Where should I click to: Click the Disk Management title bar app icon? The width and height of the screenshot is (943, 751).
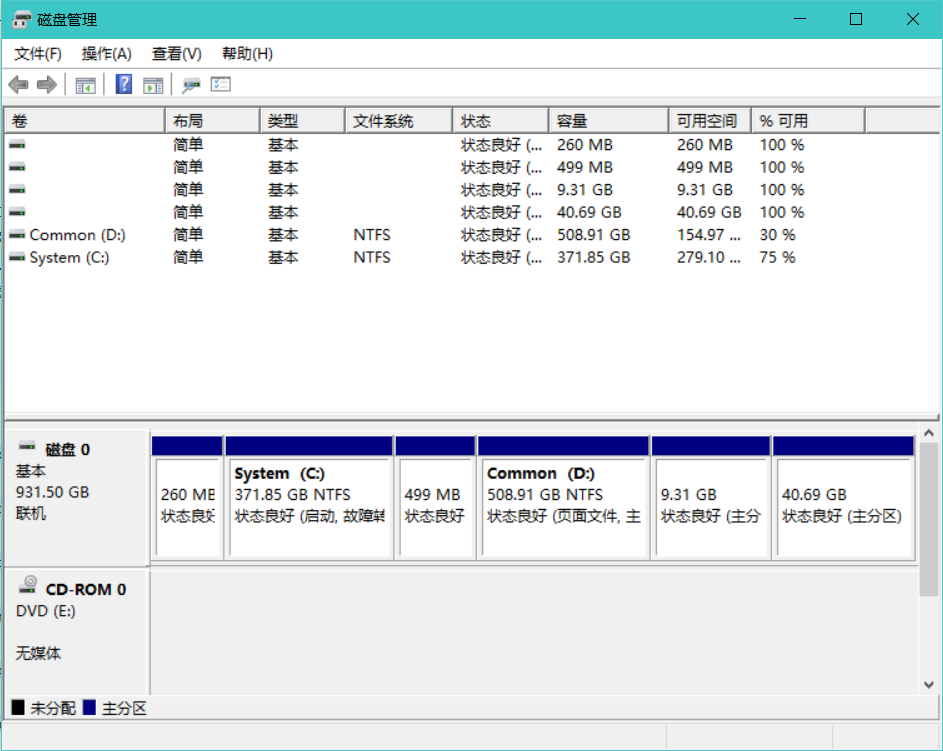pyautogui.click(x=22, y=19)
